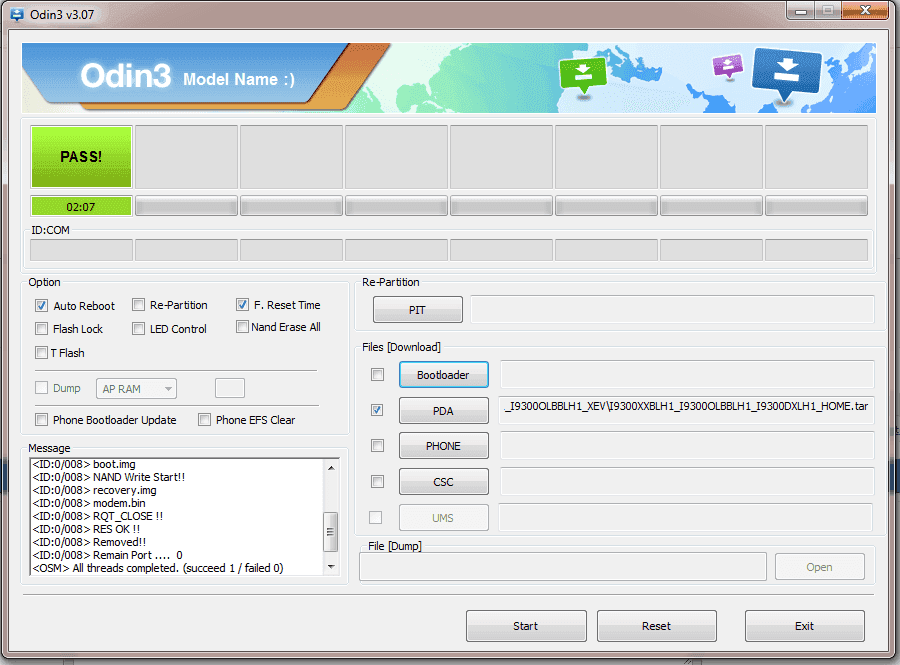
Task: Click the PDA file path field
Action: point(686,409)
